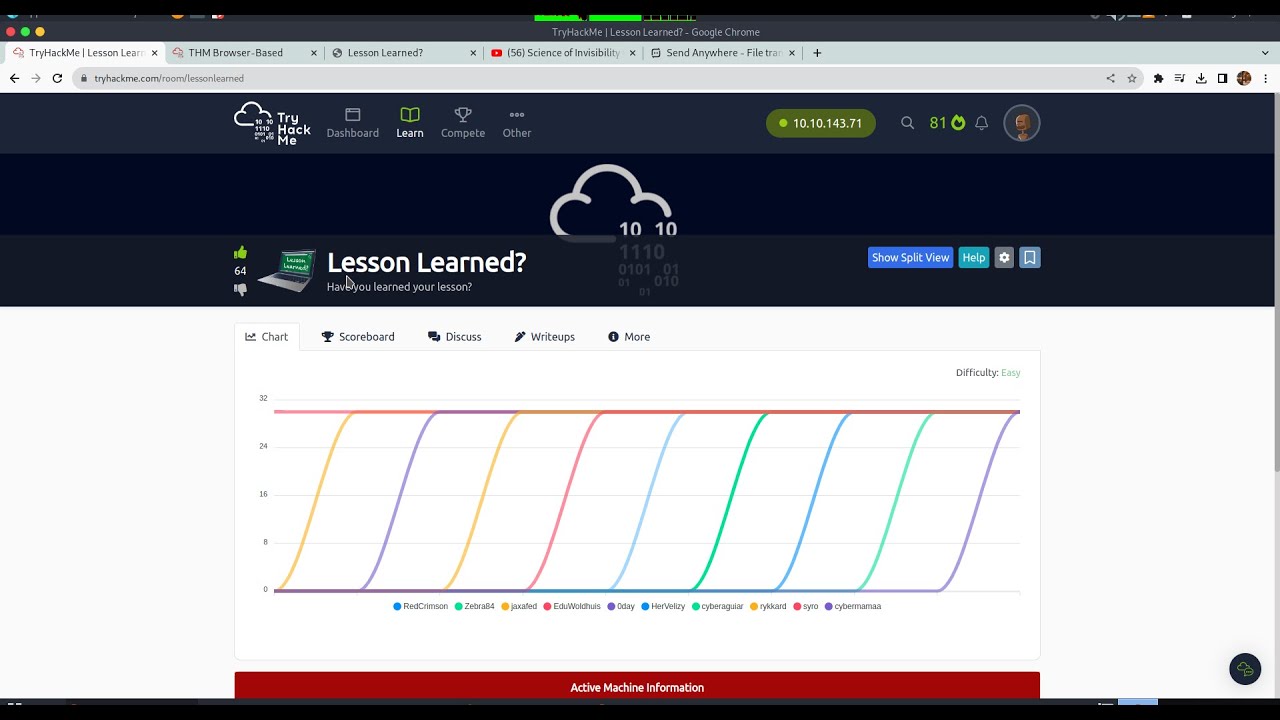
Task: Expand the tab search chevron
Action: 1265,53
